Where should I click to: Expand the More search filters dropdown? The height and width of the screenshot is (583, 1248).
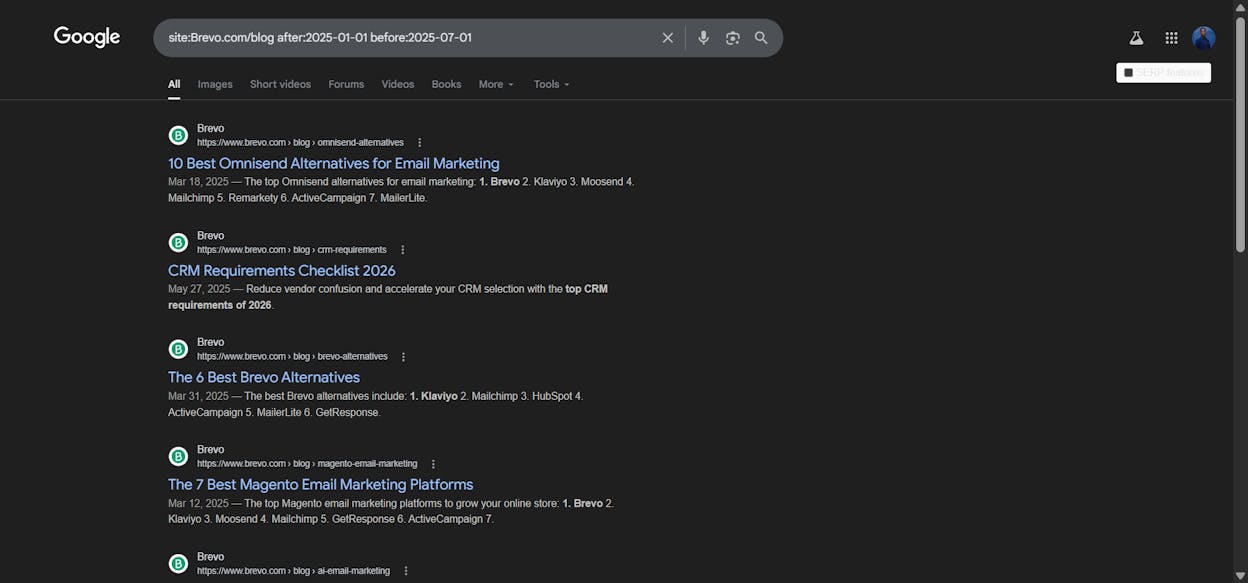coord(496,84)
